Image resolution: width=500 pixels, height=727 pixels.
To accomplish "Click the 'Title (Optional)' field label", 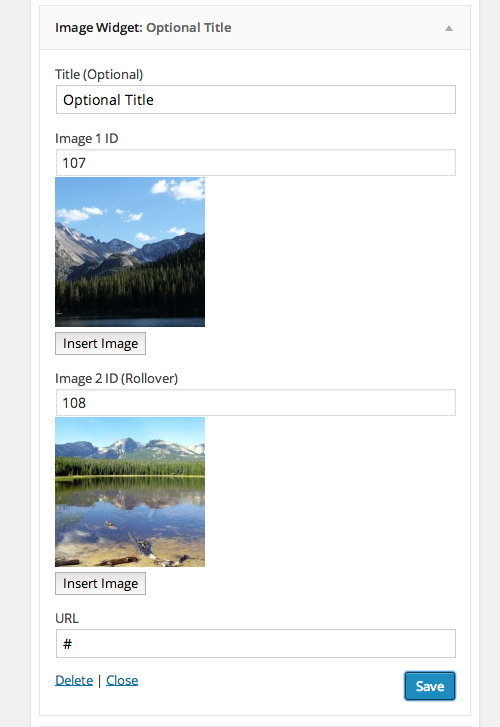I will pyautogui.click(x=99, y=75).
